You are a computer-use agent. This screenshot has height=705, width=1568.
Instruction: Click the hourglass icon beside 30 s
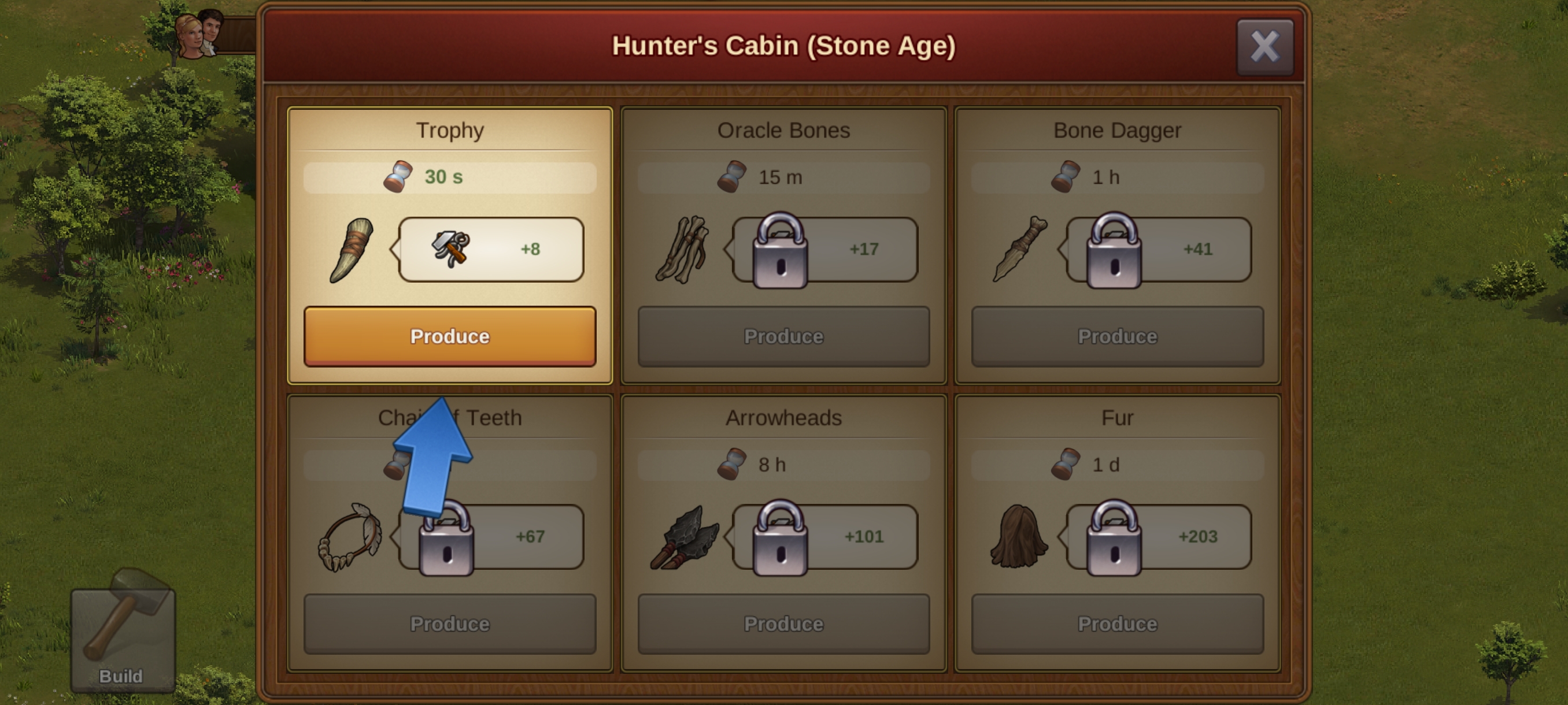[x=398, y=176]
